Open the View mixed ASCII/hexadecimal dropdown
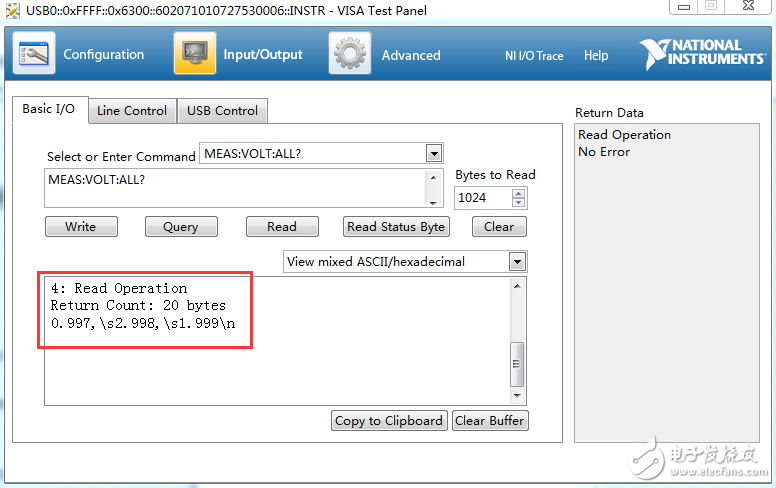776x488 pixels. point(517,261)
